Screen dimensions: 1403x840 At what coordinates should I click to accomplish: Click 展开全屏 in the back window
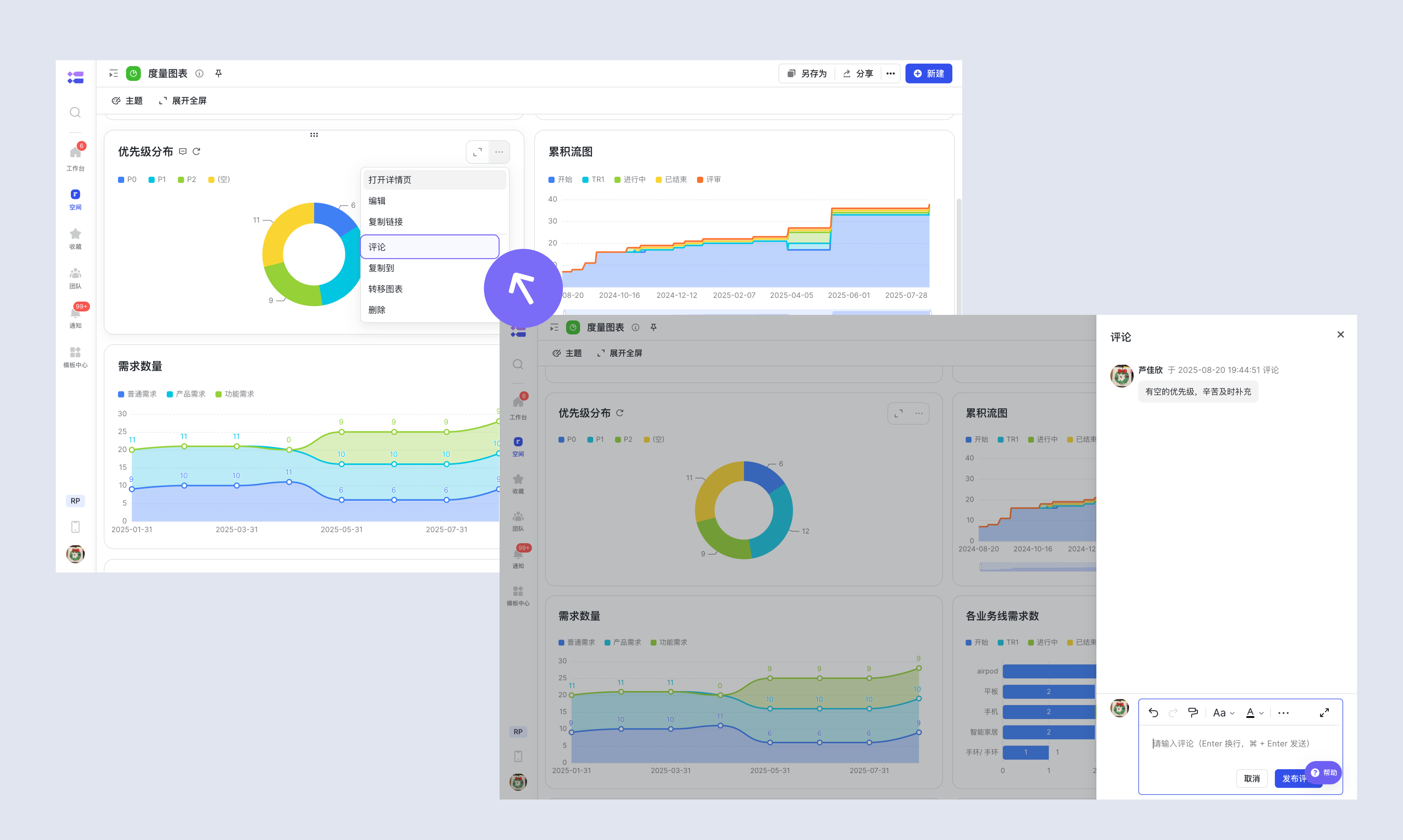[182, 101]
